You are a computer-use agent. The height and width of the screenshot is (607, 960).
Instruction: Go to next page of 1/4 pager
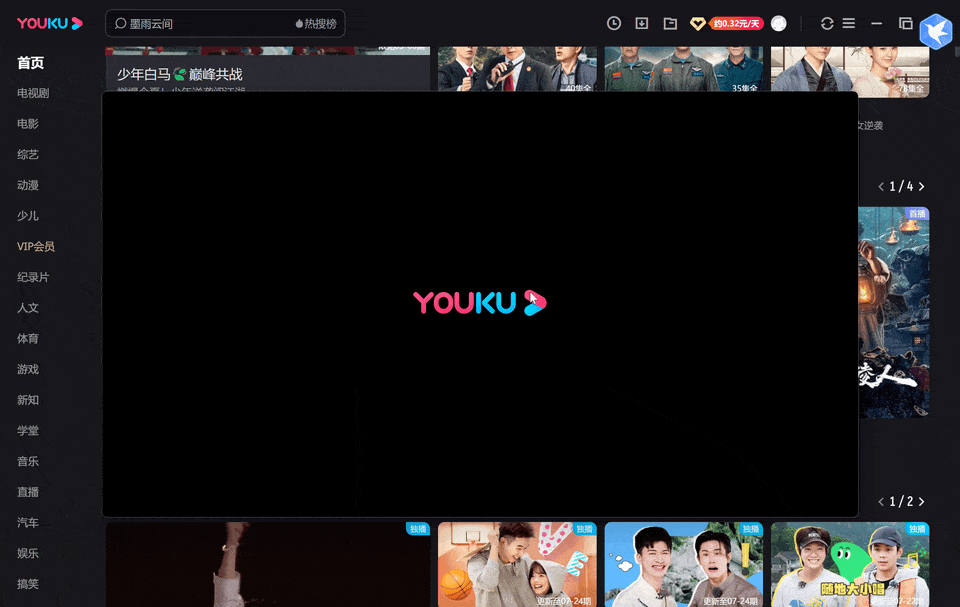pos(921,186)
